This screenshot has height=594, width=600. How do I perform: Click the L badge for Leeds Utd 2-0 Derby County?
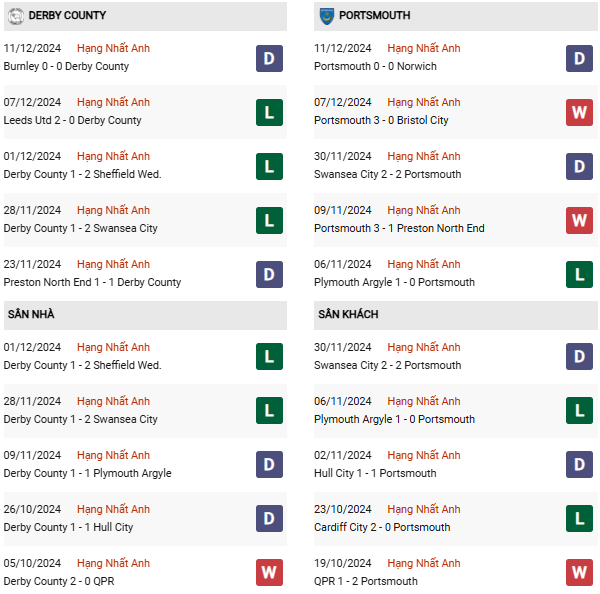pos(269,113)
